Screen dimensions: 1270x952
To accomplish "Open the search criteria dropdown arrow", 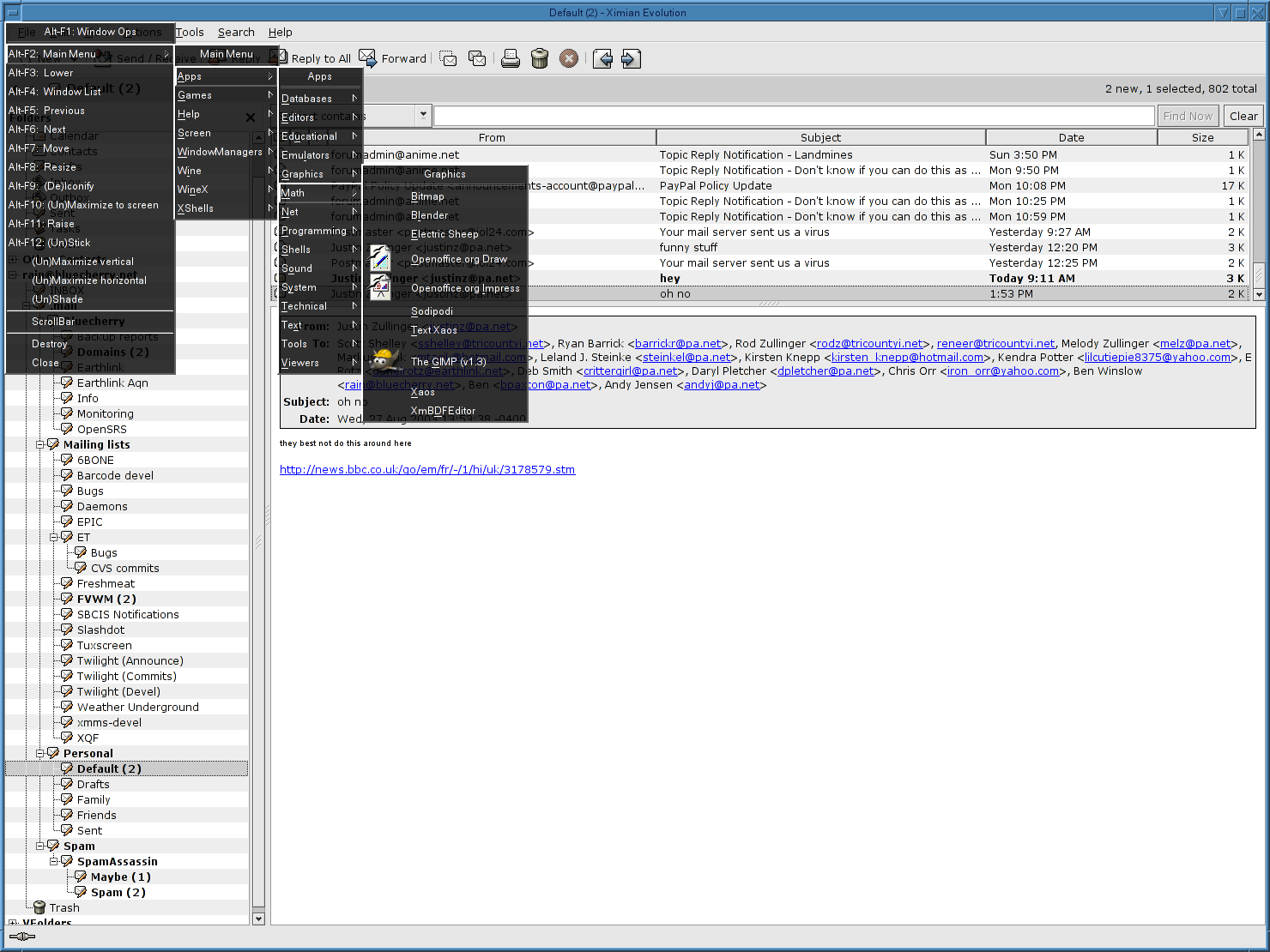I will (422, 115).
